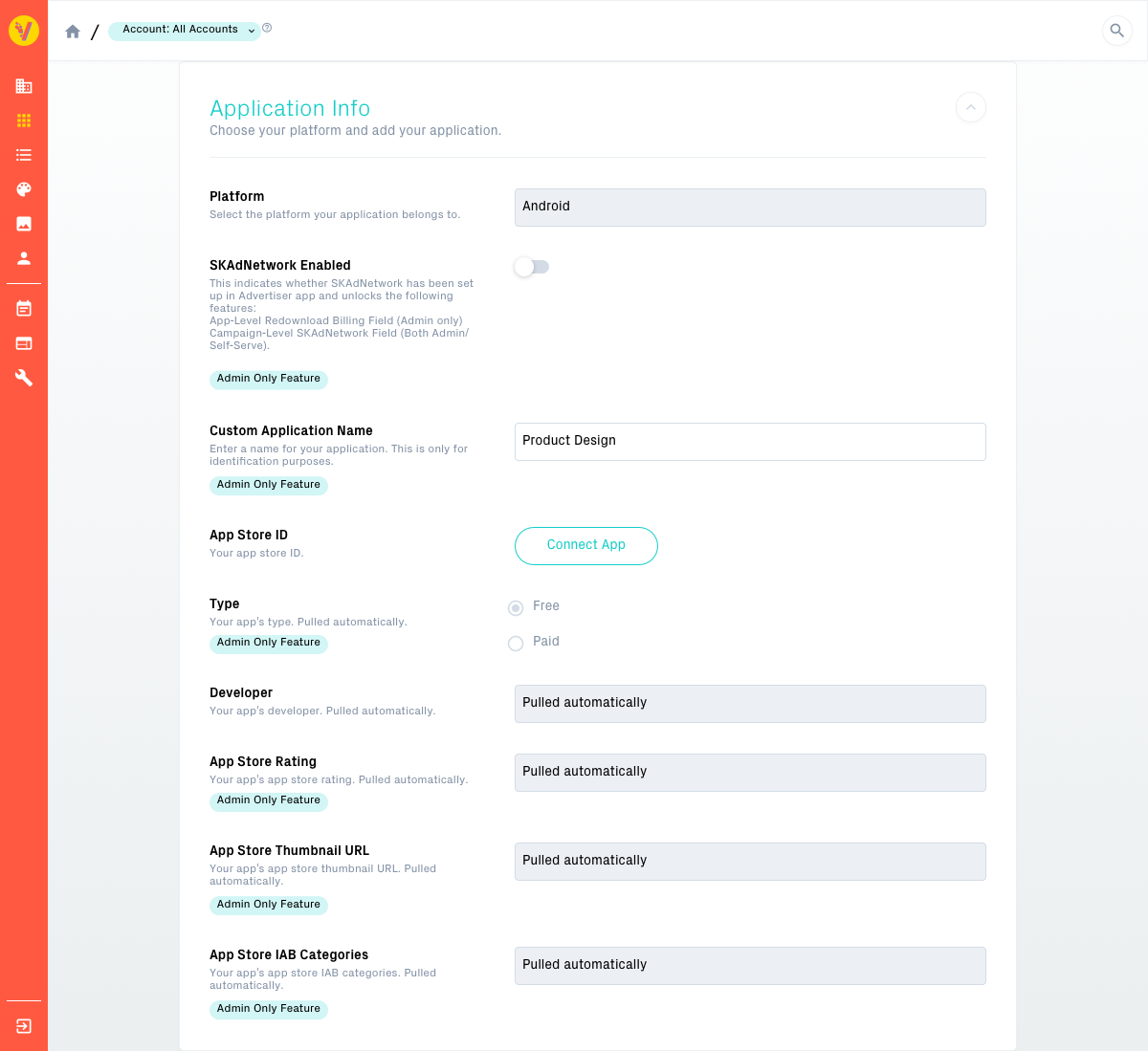
Task: Click the Connect App button
Action: (x=586, y=546)
